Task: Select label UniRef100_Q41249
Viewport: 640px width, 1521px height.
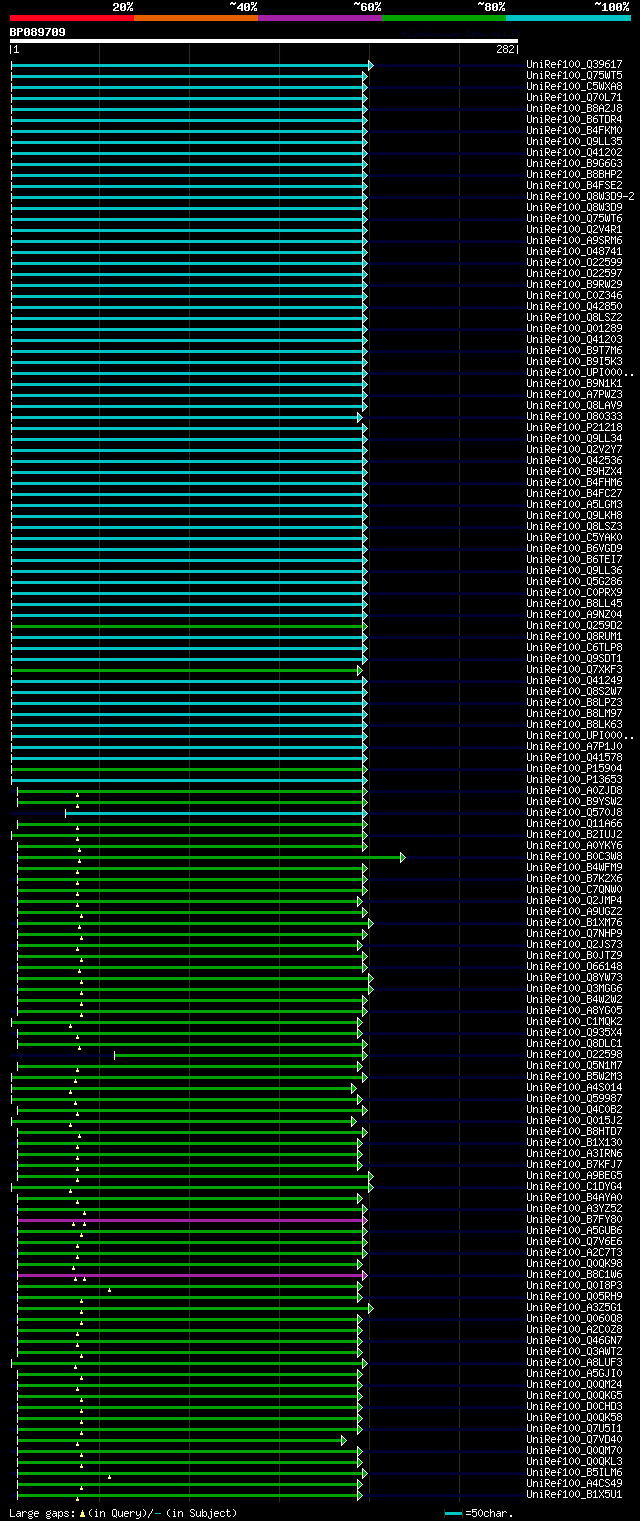Action: click(x=574, y=681)
